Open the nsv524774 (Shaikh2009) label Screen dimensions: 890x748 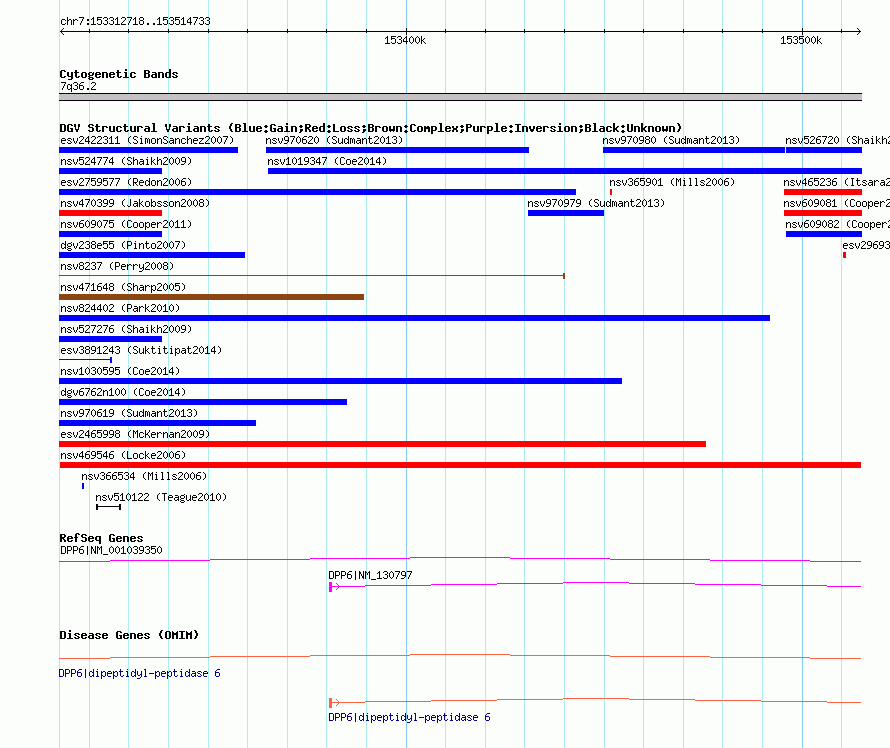click(126, 161)
